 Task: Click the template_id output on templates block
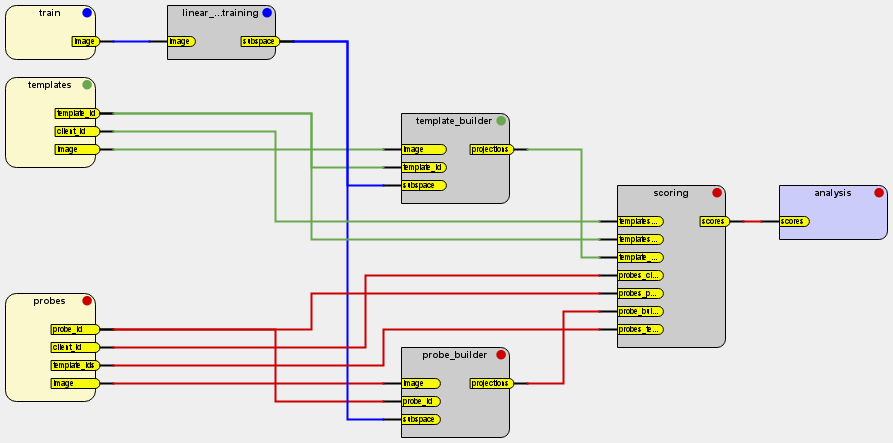[x=76, y=114]
